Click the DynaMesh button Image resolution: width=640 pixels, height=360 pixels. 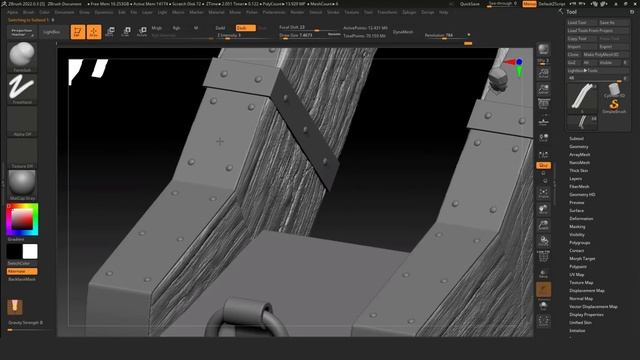point(402,32)
